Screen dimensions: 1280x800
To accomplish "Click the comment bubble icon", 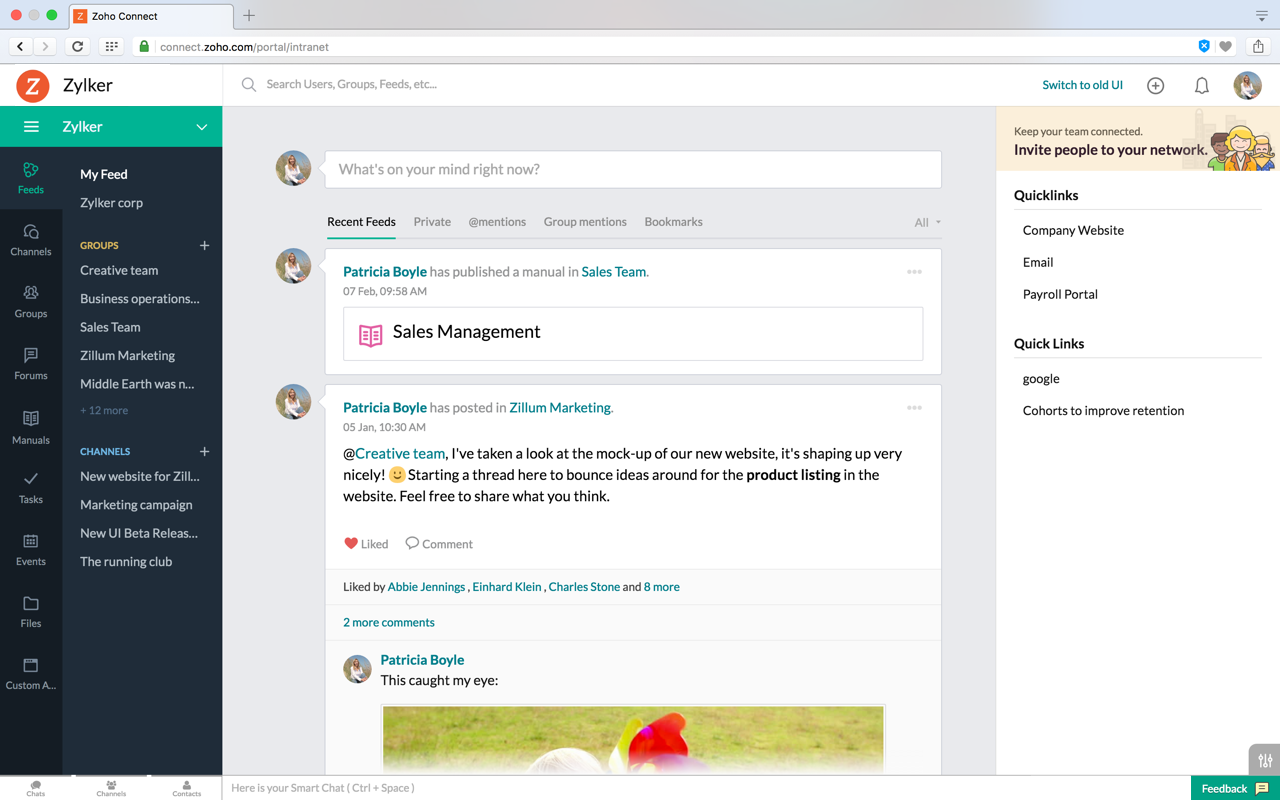I will point(412,543).
